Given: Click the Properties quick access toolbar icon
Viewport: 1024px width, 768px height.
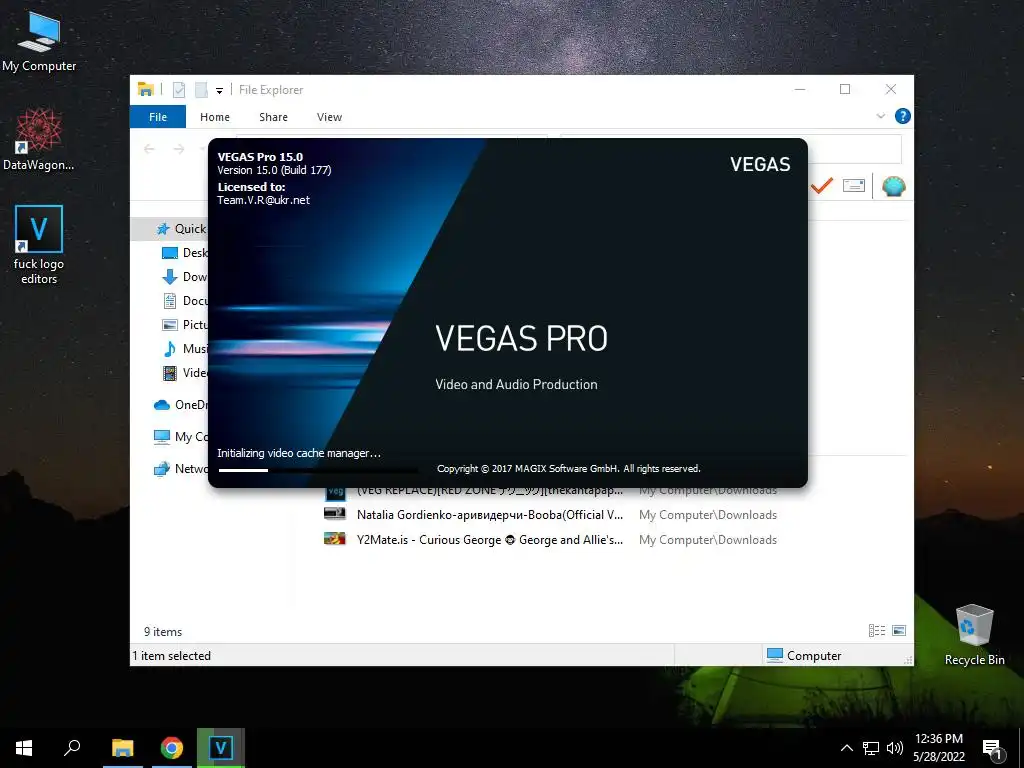Looking at the screenshot, I should pyautogui.click(x=178, y=90).
